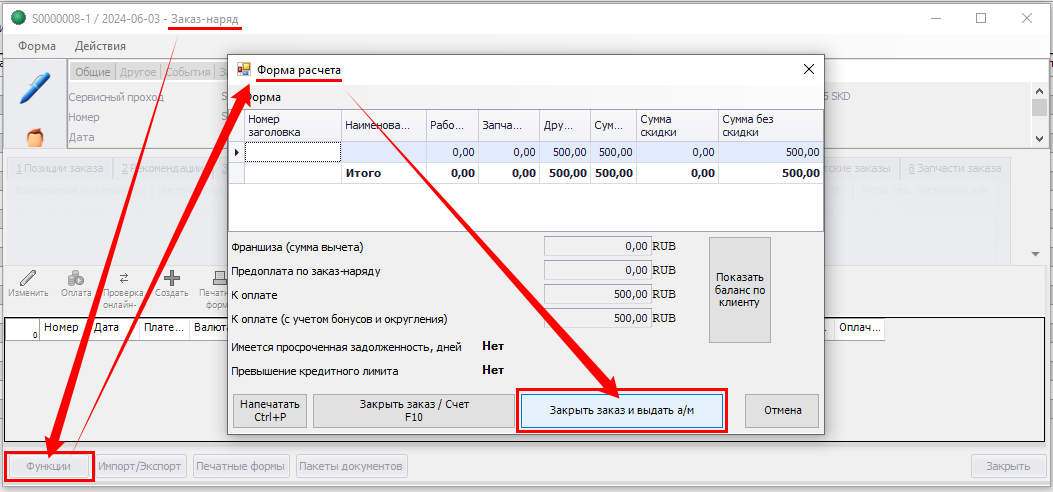Click the blue pen icon
The width and height of the screenshot is (1053, 492).
point(33,89)
